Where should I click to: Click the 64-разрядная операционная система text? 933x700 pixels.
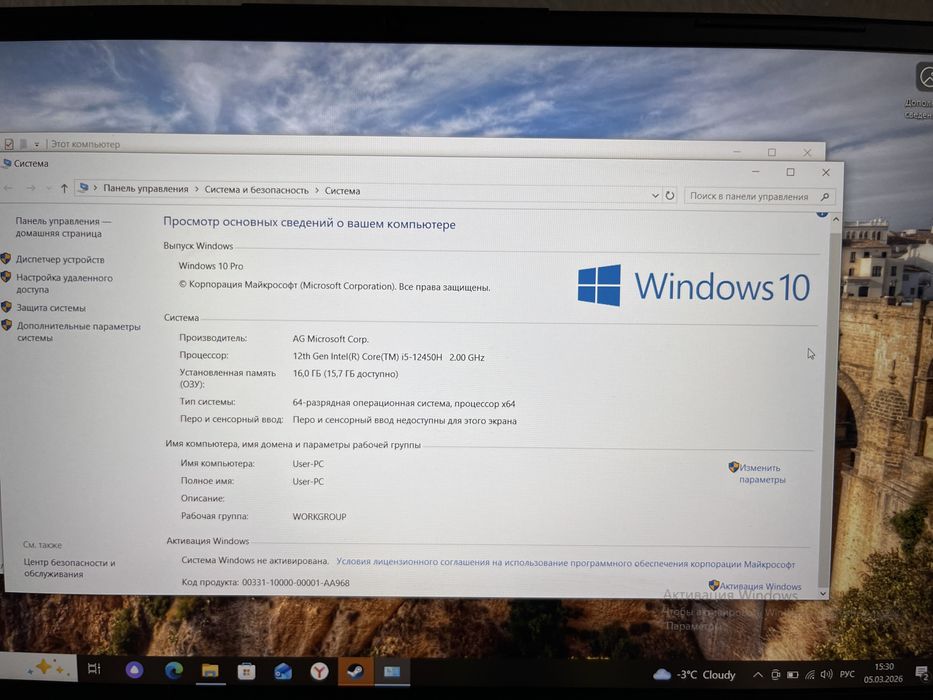[403, 404]
